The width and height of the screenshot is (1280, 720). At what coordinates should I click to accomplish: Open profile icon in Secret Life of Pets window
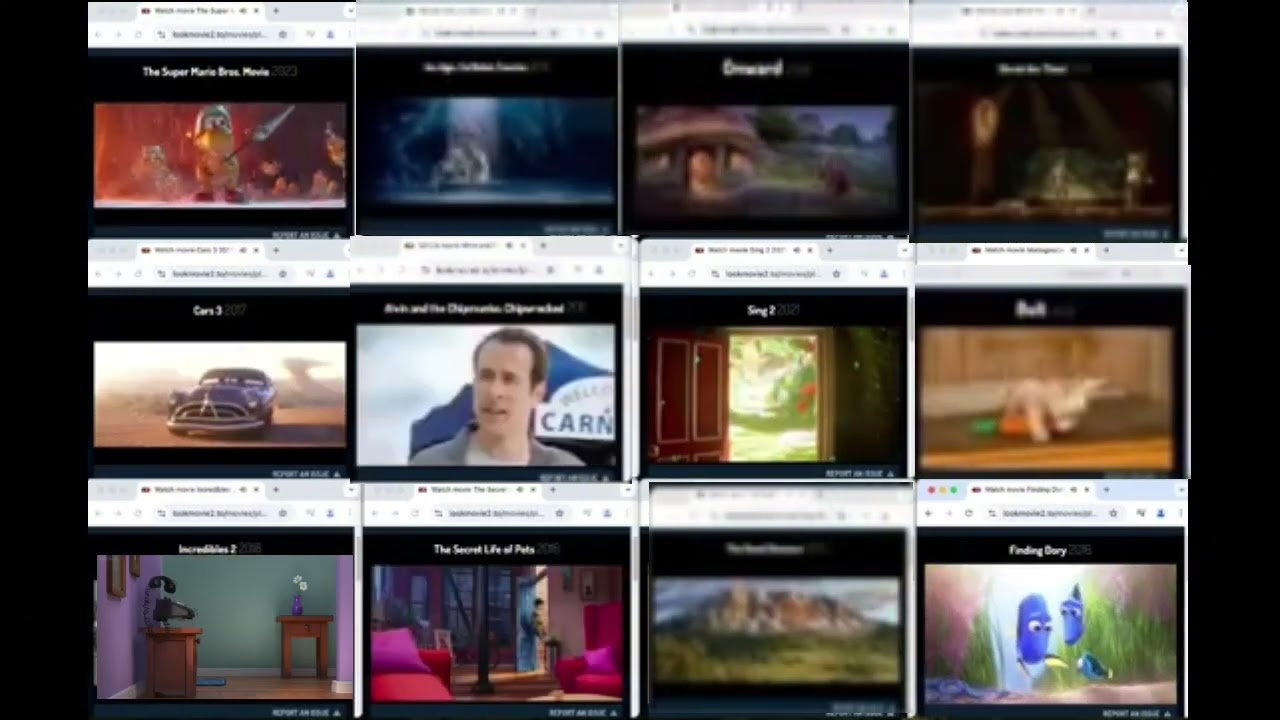pos(607,513)
